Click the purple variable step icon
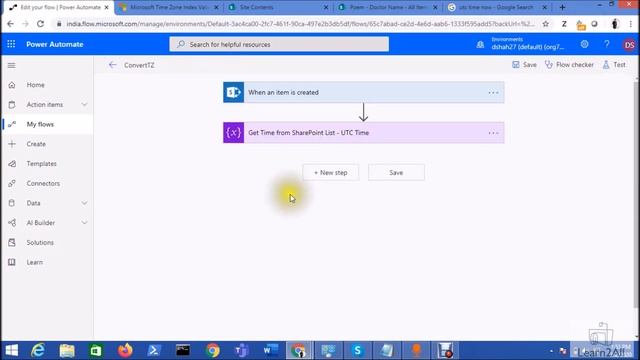640x360 pixels. (233, 133)
